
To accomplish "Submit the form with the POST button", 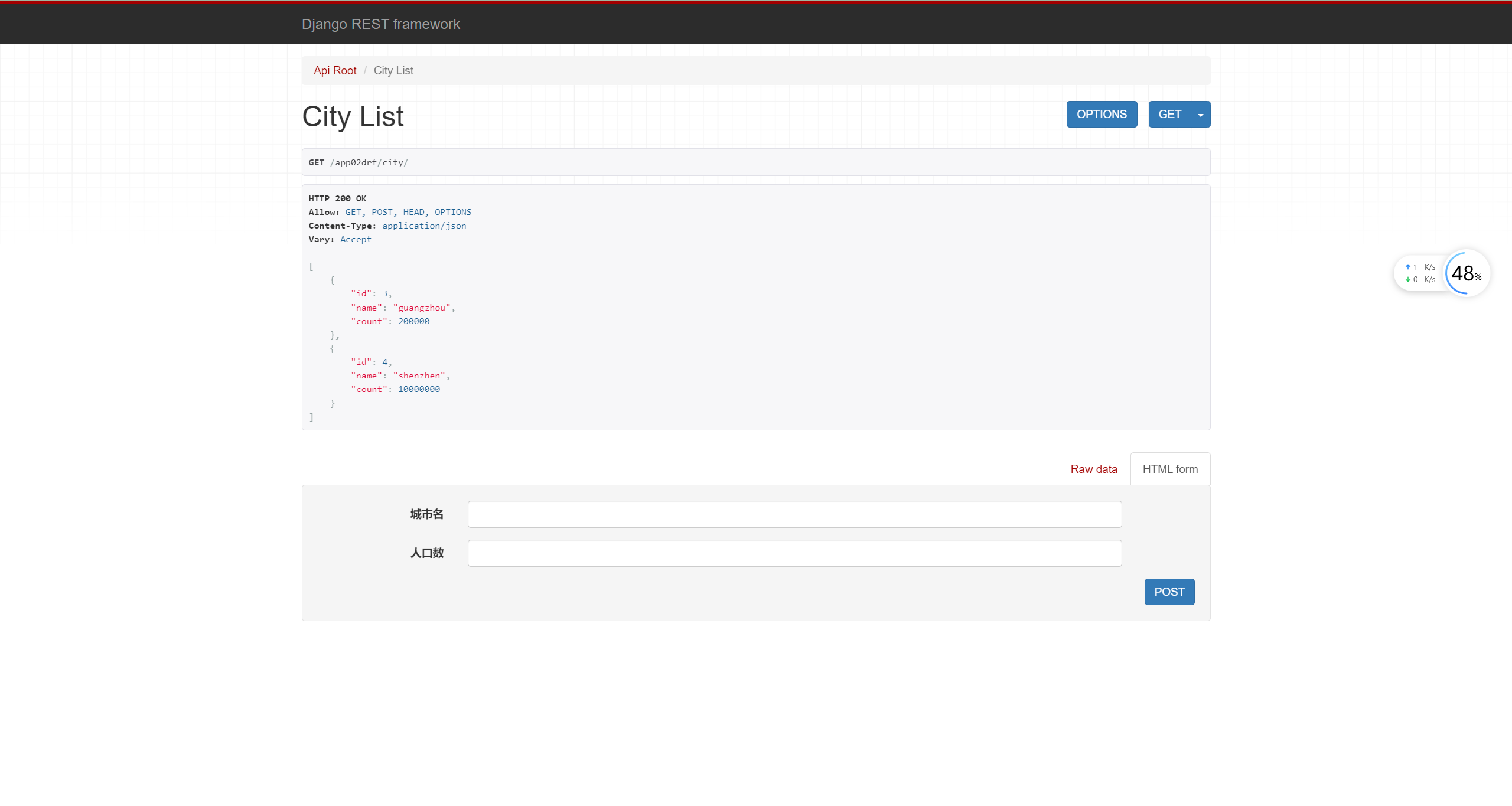I will click(x=1169, y=592).
